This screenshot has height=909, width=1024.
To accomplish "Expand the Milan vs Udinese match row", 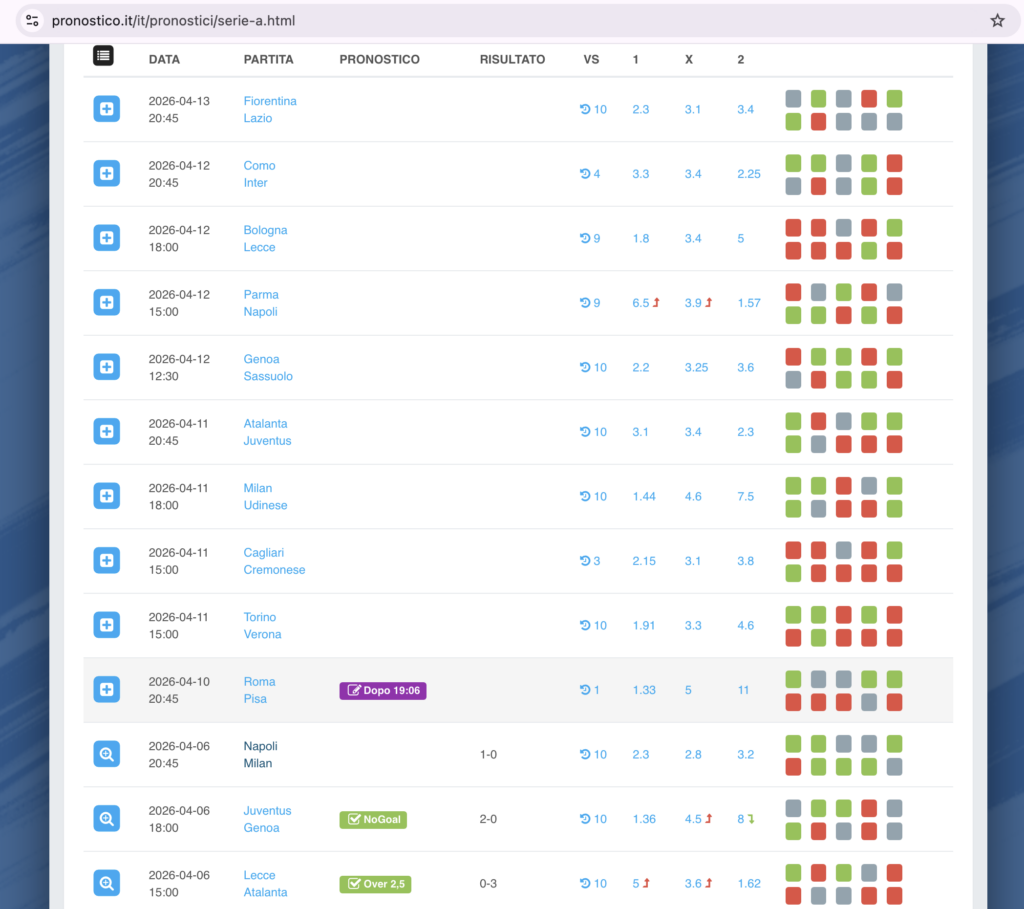I will [107, 496].
